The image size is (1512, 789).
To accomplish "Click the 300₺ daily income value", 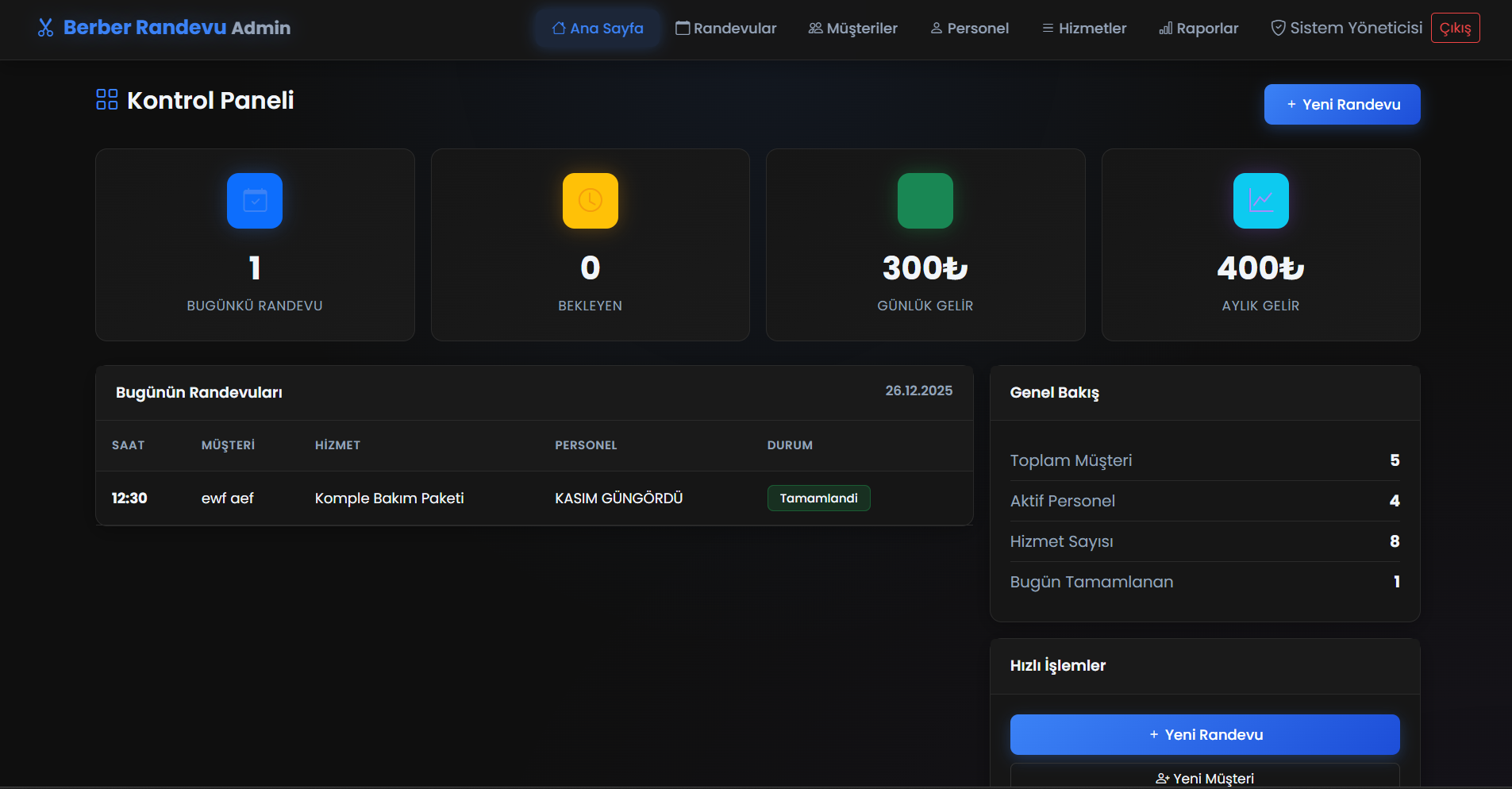I will pos(925,268).
